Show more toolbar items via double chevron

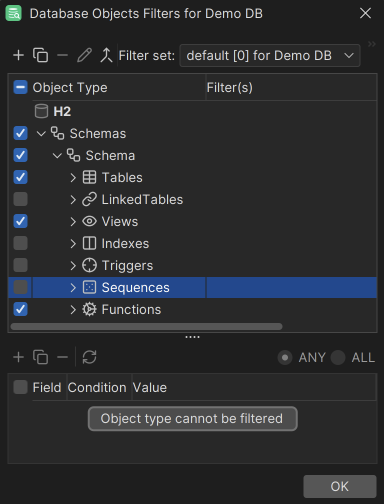point(372,44)
